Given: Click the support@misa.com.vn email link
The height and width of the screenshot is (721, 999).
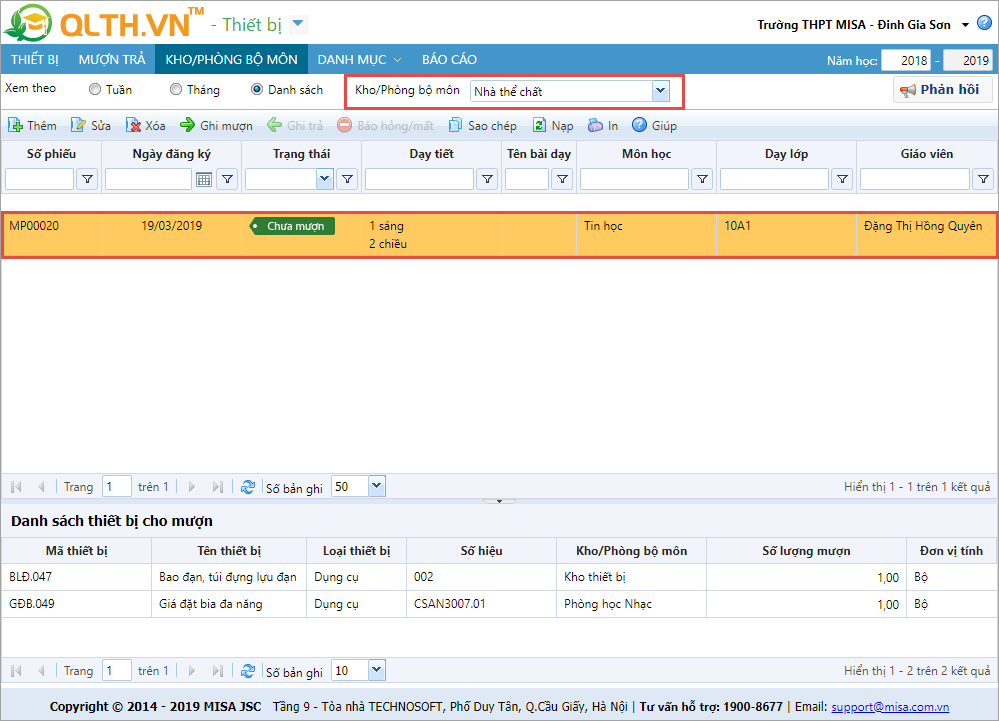Looking at the screenshot, I should click(x=890, y=707).
